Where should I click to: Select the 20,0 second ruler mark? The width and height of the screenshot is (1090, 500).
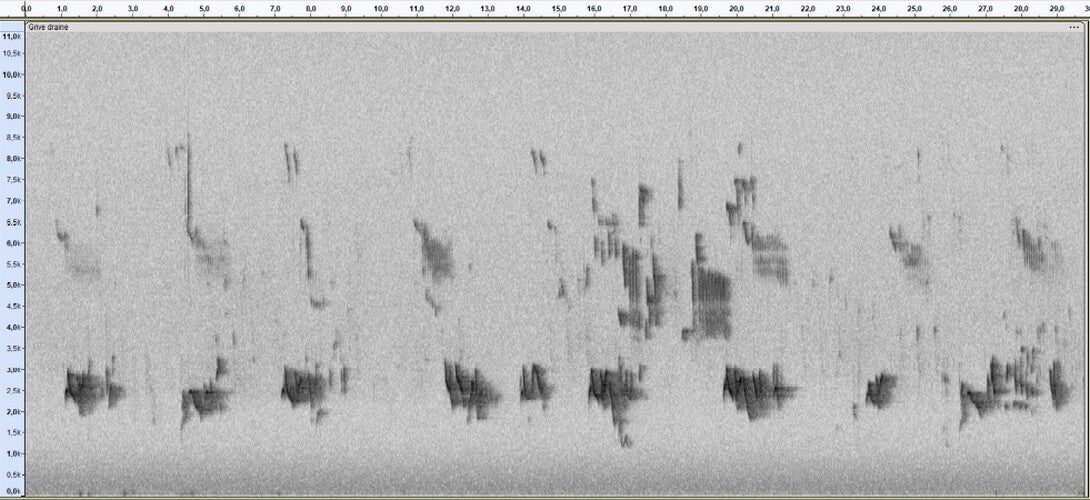point(736,9)
